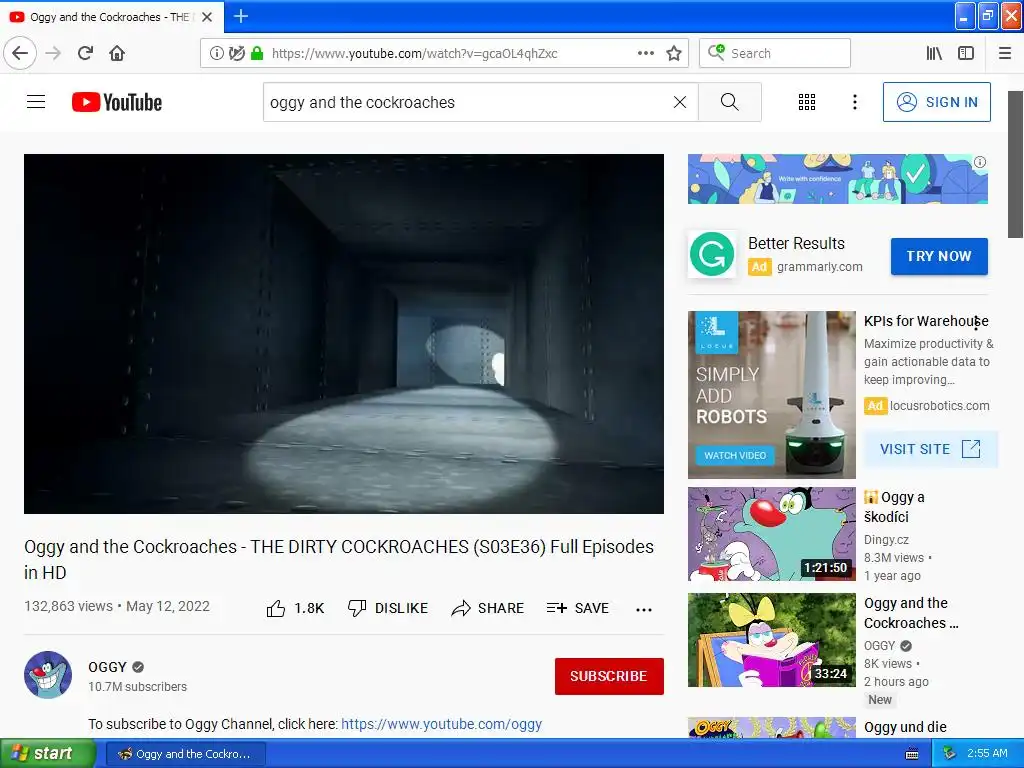Click TRY NOW on Grammarly ad
The width and height of the screenshot is (1024, 768).
[939, 256]
